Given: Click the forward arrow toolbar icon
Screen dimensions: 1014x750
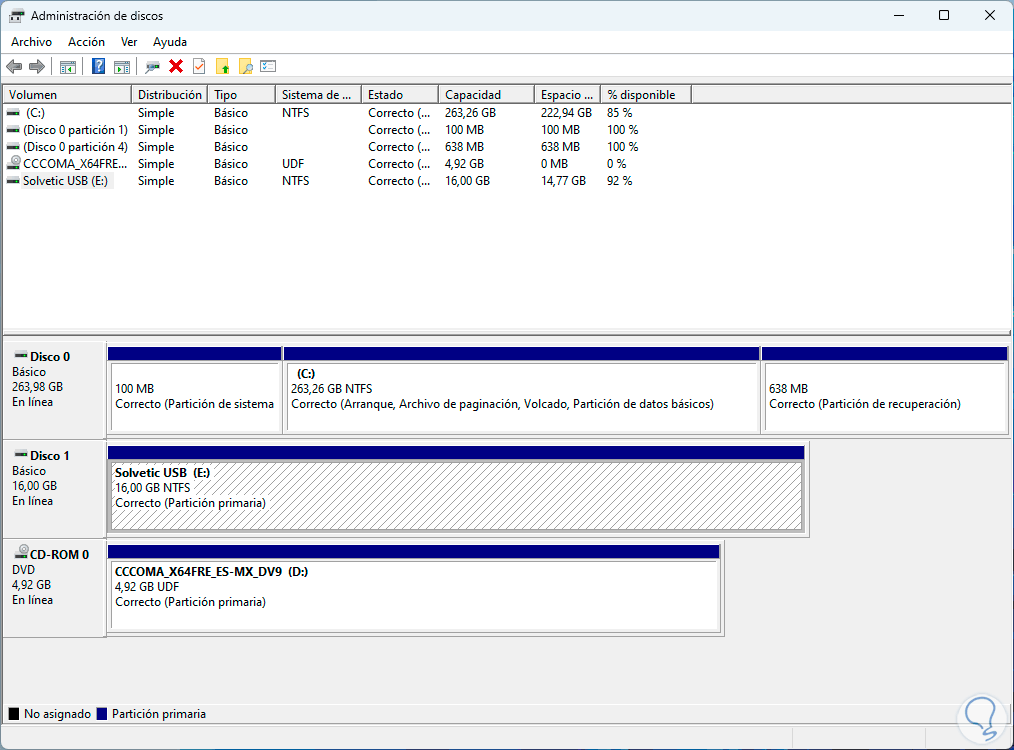Looking at the screenshot, I should point(38,67).
